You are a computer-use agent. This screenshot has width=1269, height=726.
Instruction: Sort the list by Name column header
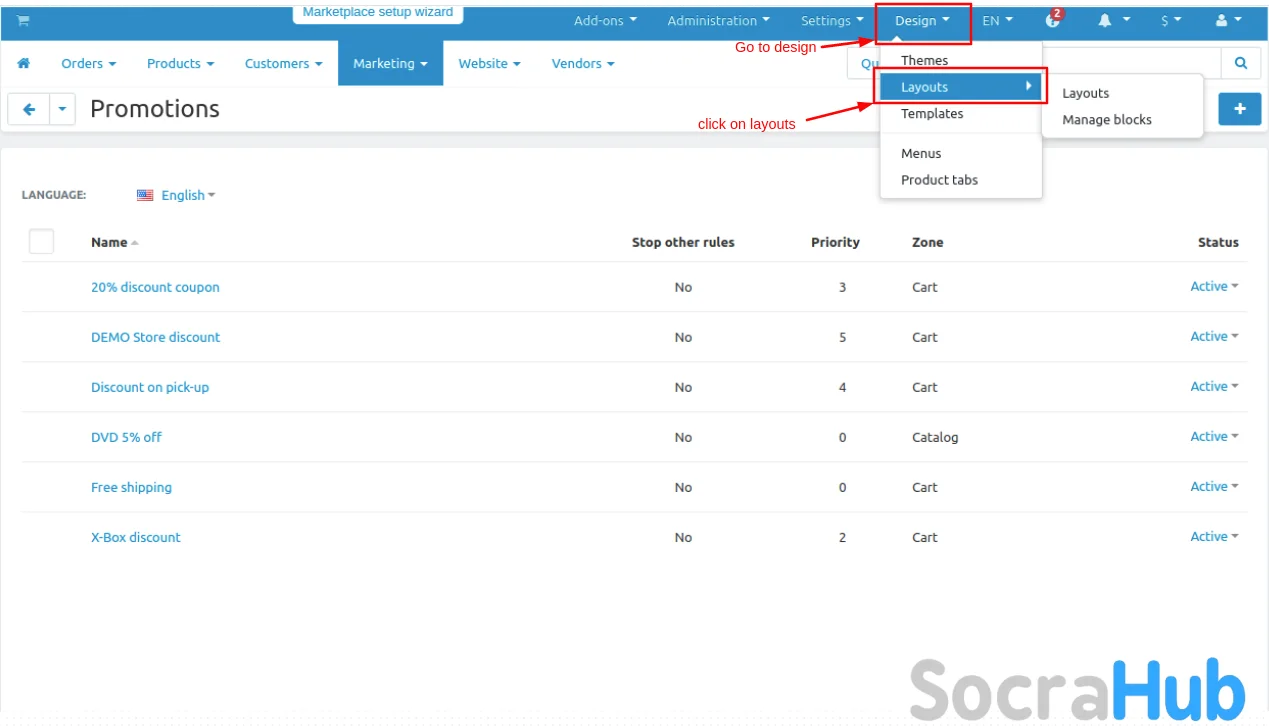click(109, 242)
